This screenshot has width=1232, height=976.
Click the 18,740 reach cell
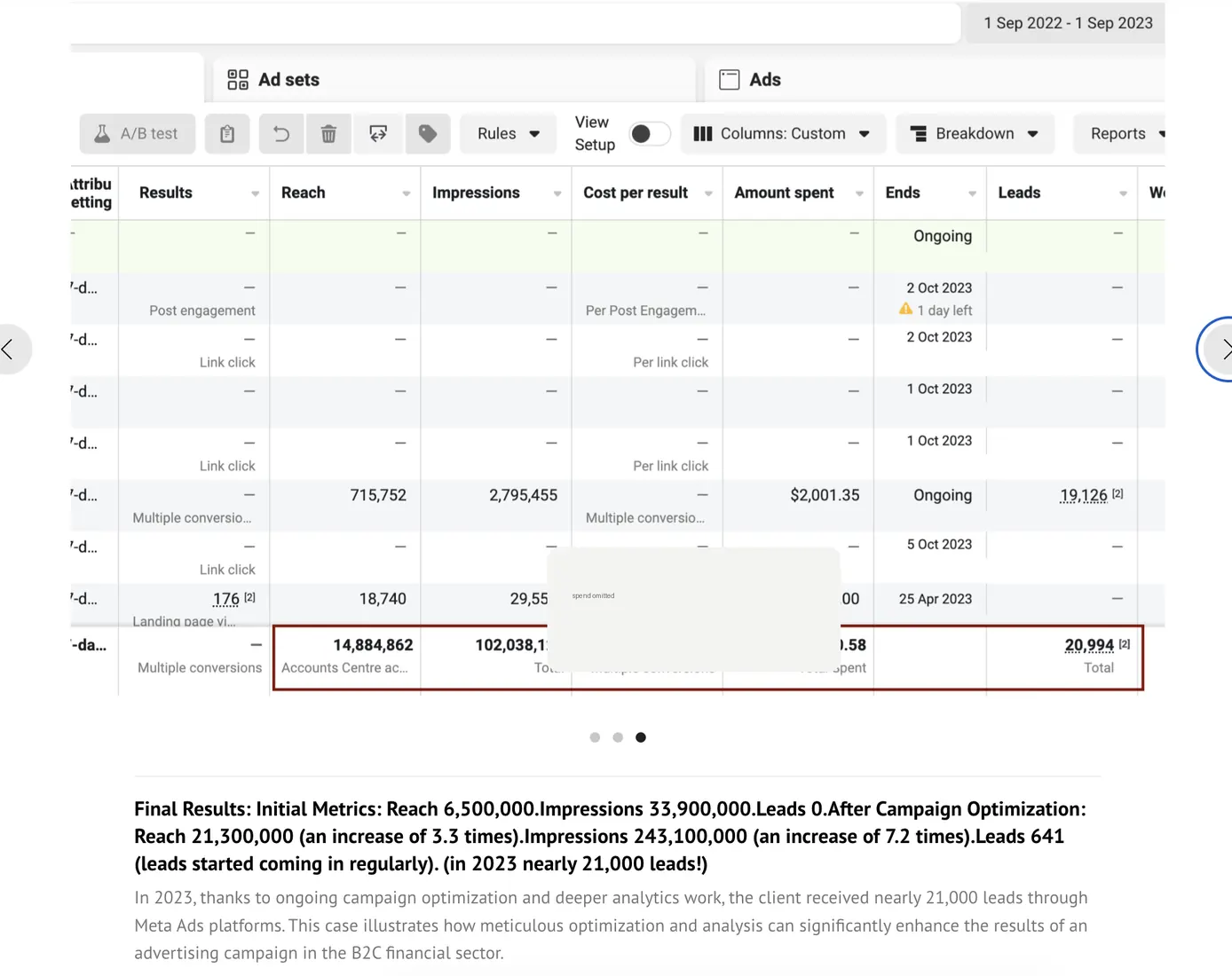click(x=383, y=599)
